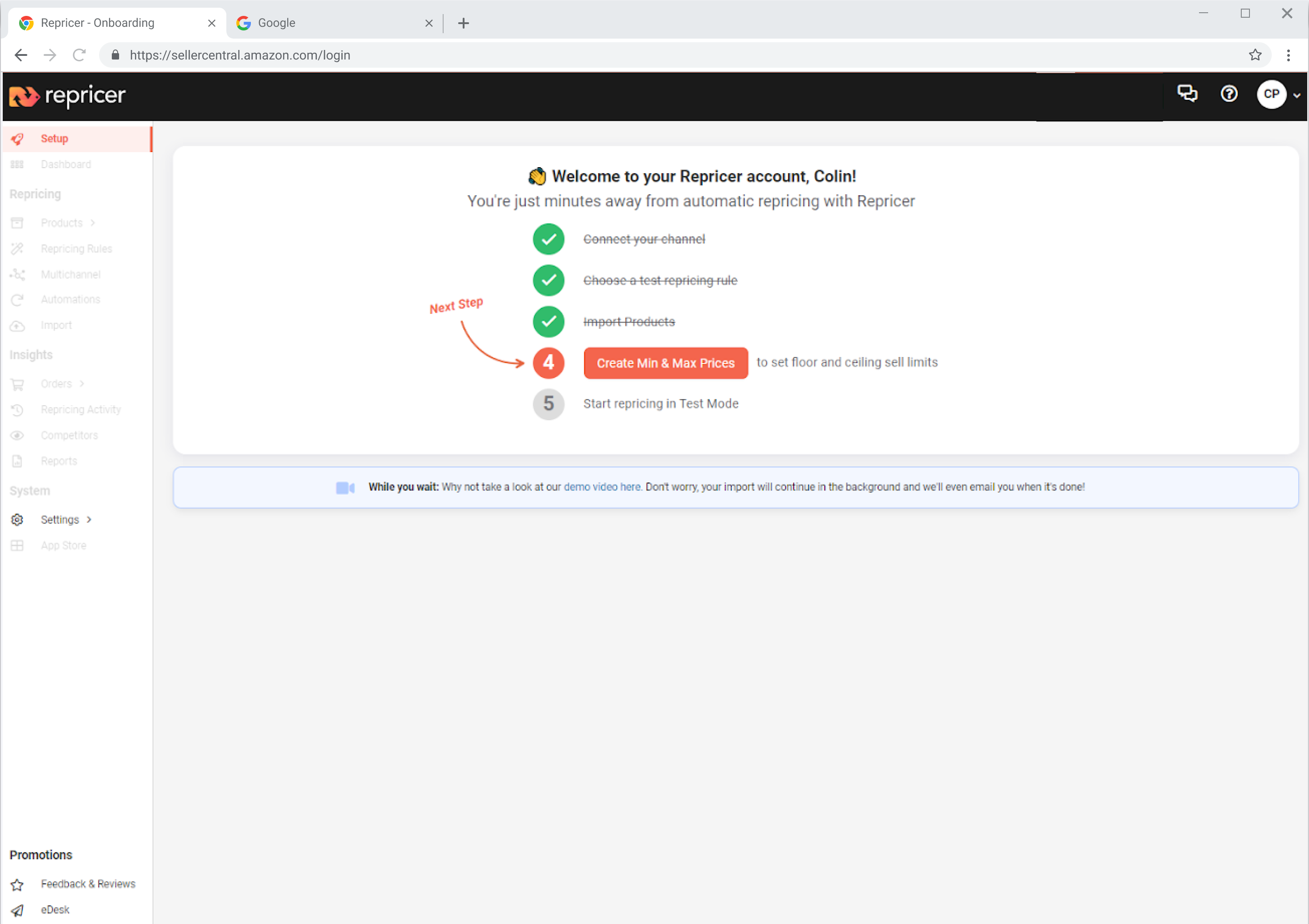Click the Choose a test repricing rule step
Screen dimensions: 1309x924
coord(659,281)
